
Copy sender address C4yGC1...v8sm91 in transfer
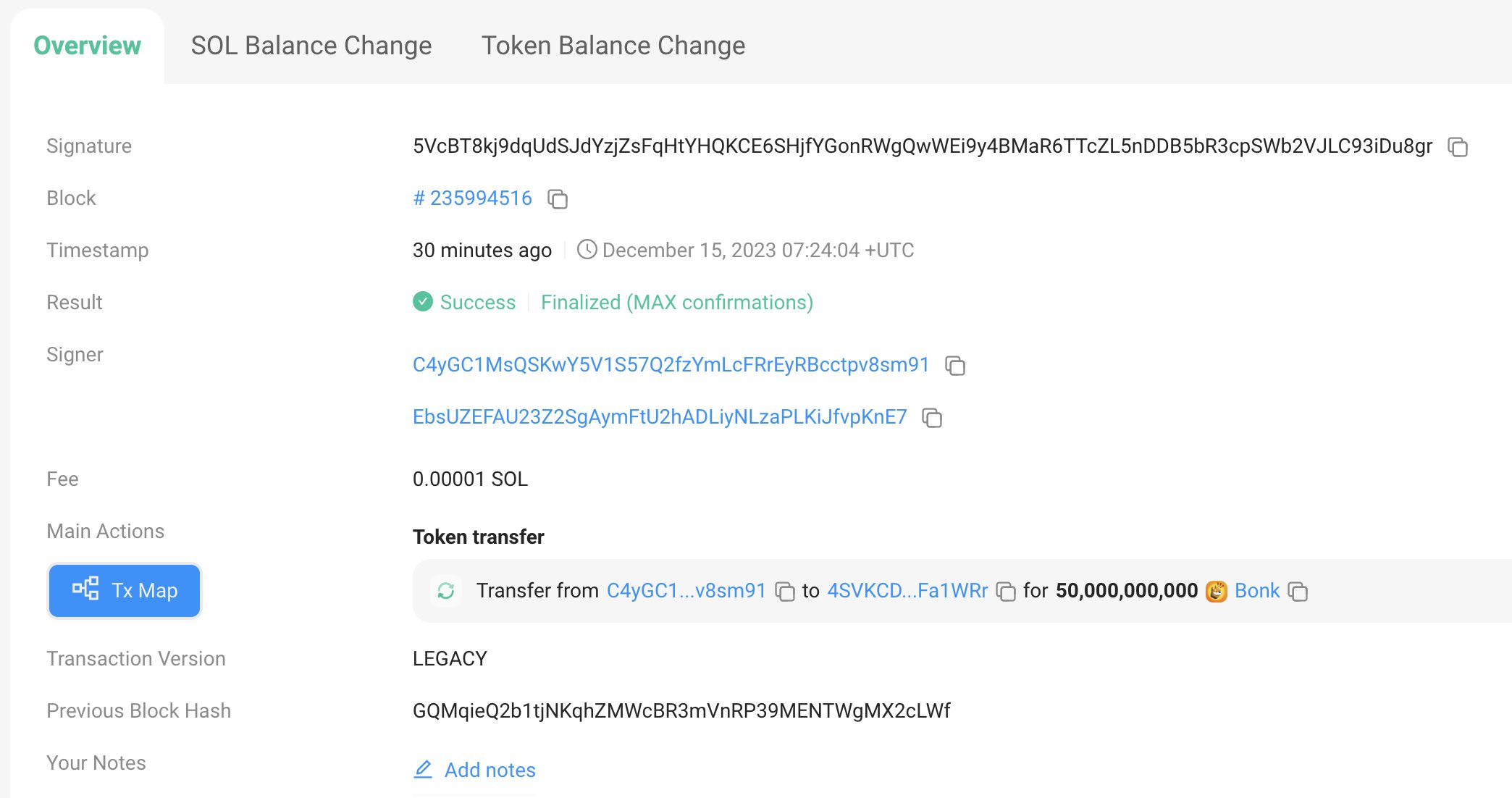pyautogui.click(x=784, y=592)
